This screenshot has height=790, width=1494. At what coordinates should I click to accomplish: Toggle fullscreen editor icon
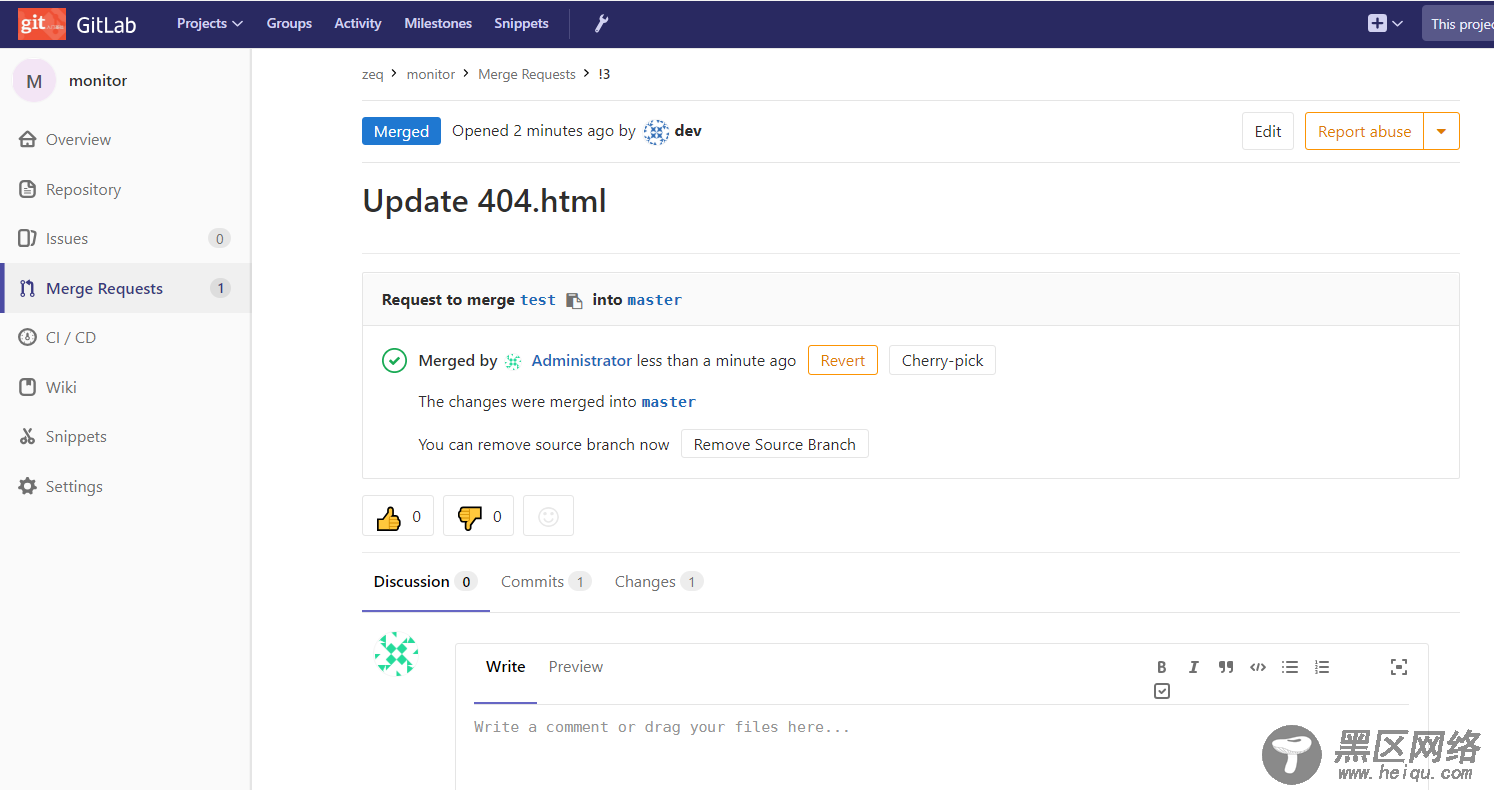tap(1399, 667)
